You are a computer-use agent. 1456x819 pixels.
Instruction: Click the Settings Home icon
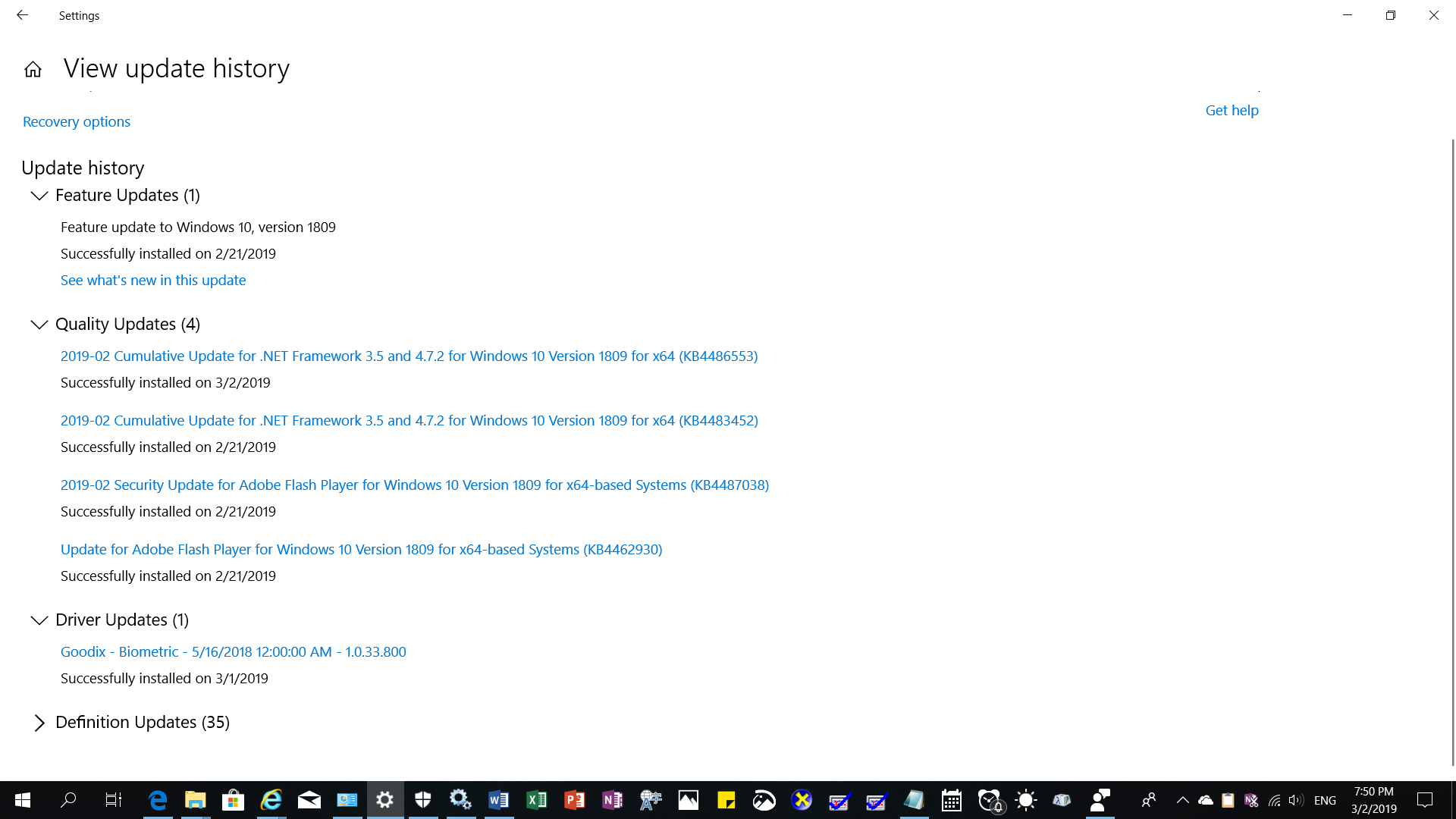[x=33, y=68]
